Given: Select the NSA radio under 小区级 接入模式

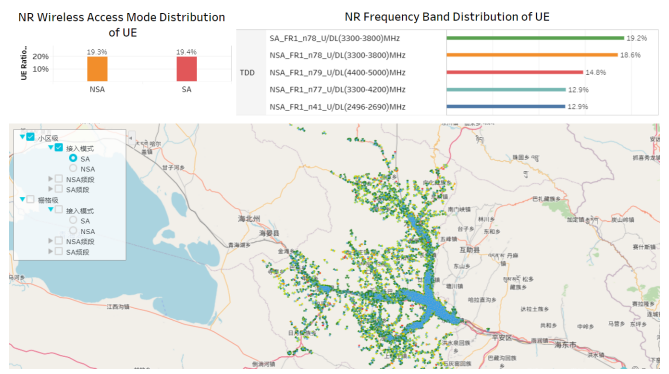Looking at the screenshot, I should (73, 168).
